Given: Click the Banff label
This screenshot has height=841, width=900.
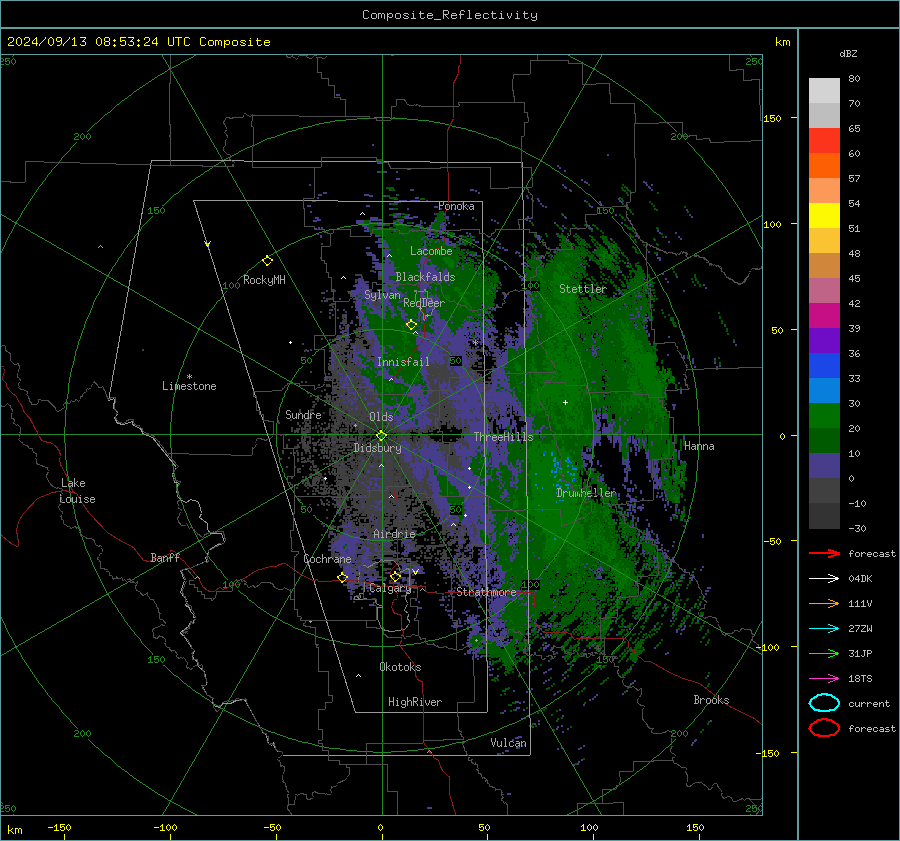Looking at the screenshot, I should pyautogui.click(x=165, y=557).
